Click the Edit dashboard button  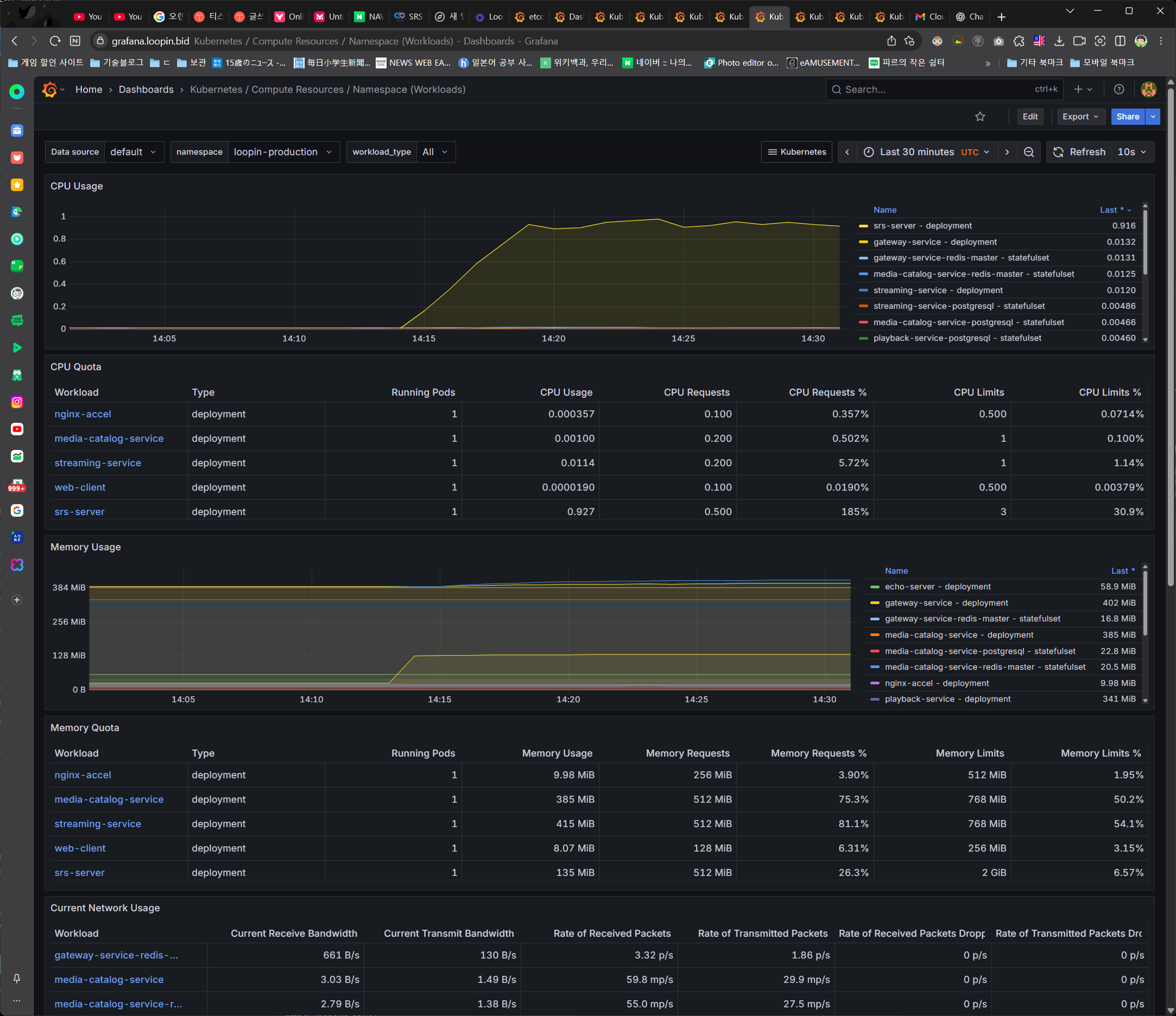coord(1029,117)
